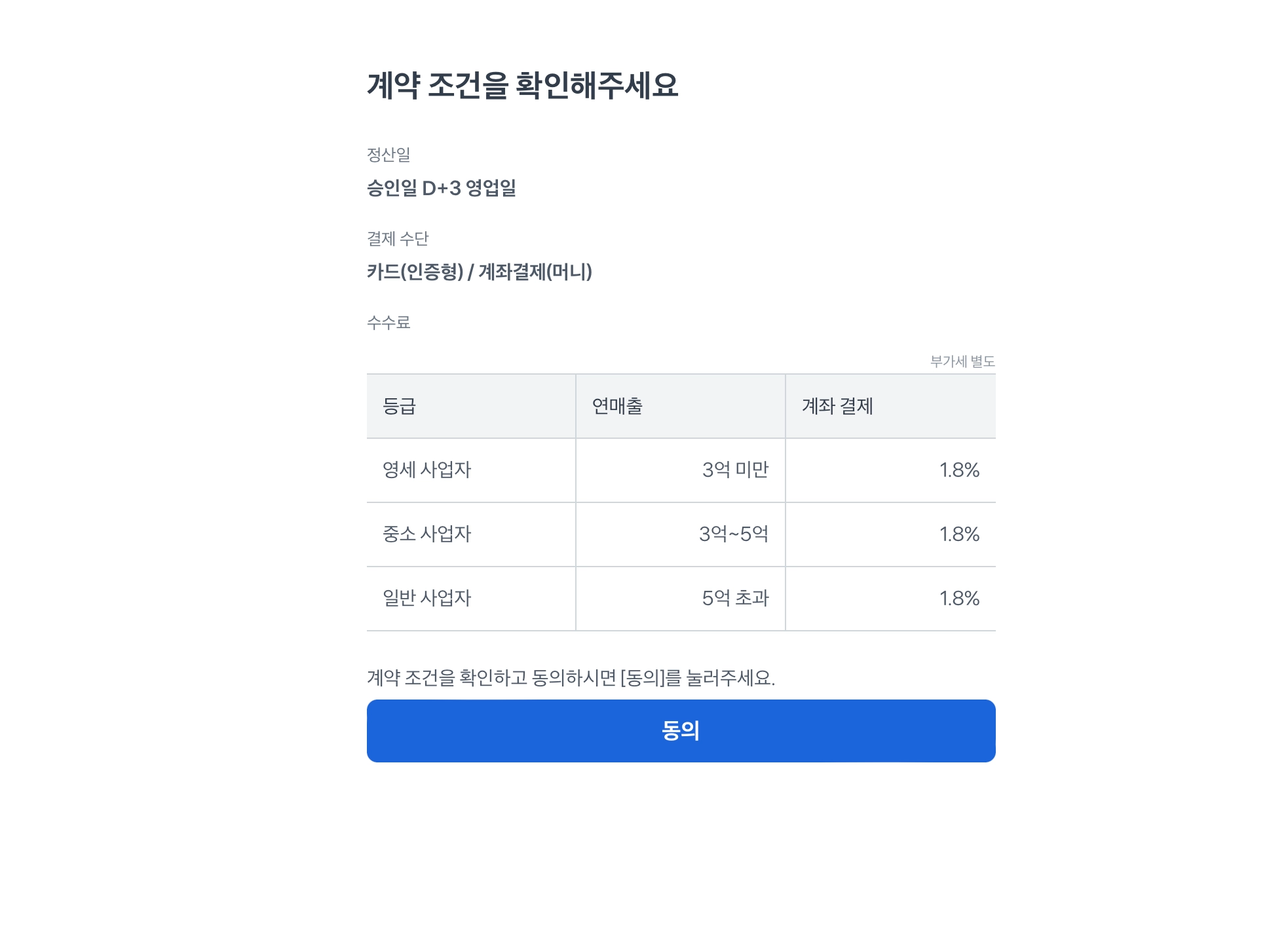Click the 1.8% fee for 일반 사업자

click(959, 598)
